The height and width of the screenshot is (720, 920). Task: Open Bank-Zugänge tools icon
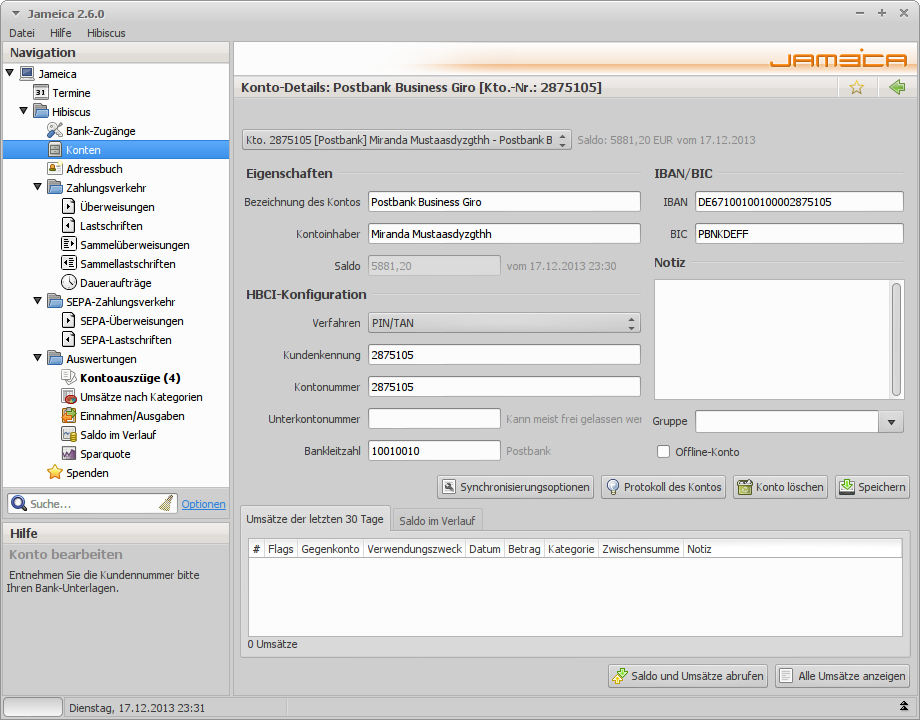(x=55, y=130)
